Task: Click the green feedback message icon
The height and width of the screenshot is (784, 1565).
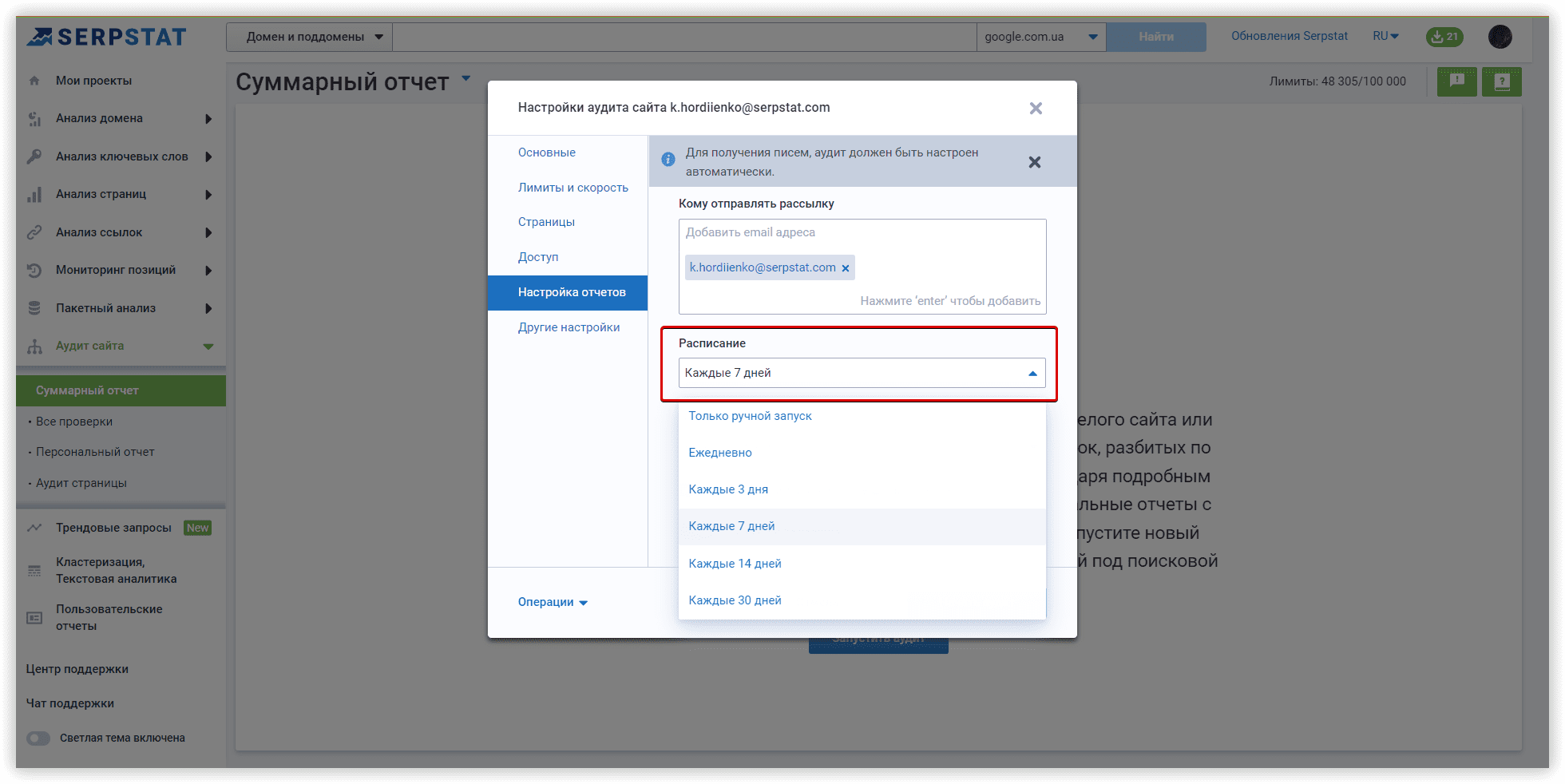Action: point(1457,81)
